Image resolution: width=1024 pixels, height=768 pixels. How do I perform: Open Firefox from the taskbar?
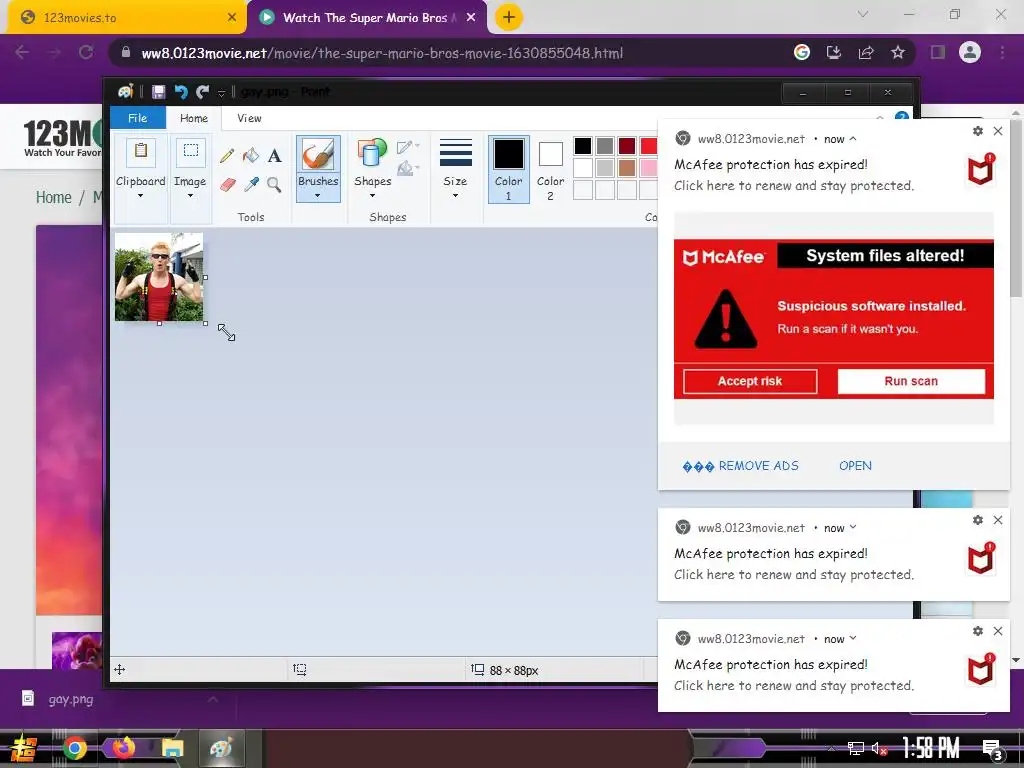pos(123,748)
